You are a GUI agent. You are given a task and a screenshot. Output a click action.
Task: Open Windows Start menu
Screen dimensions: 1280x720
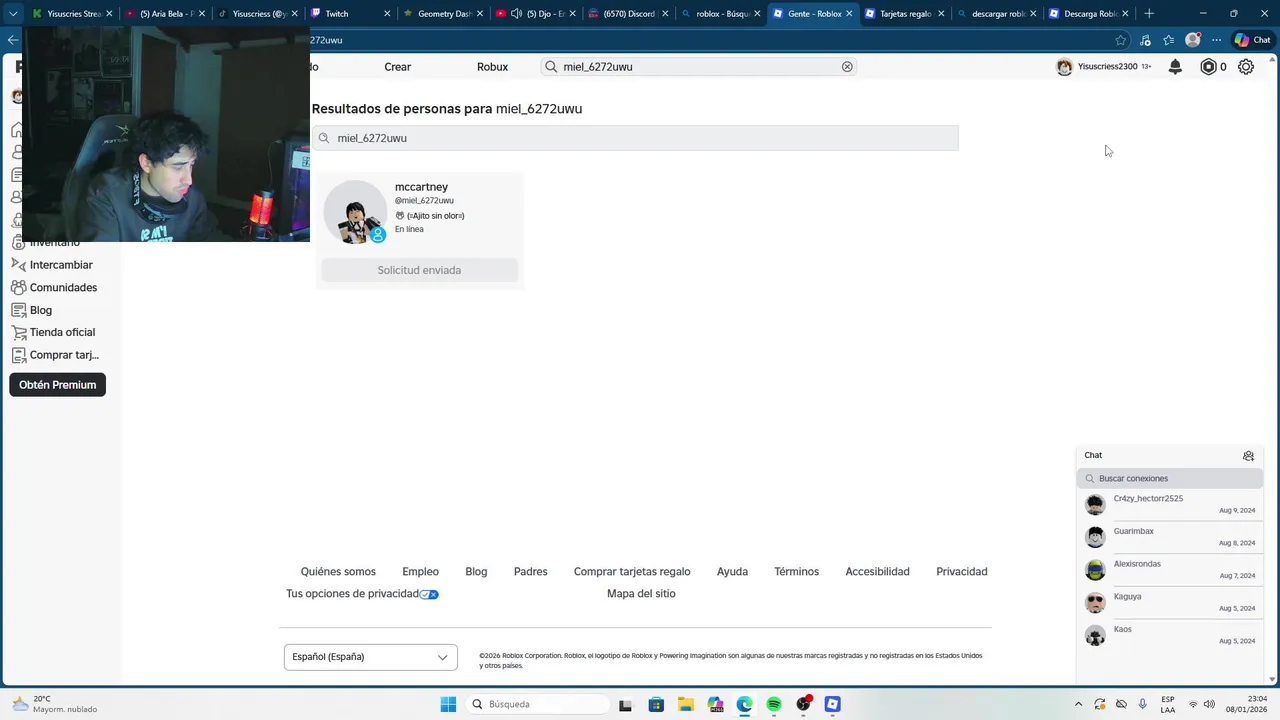(448, 704)
